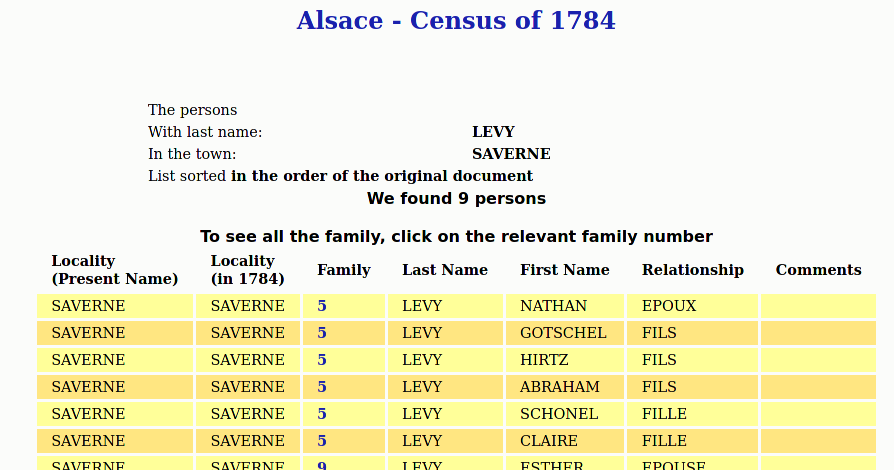Select the Last Name column header
The height and width of the screenshot is (470, 894).
(x=445, y=270)
